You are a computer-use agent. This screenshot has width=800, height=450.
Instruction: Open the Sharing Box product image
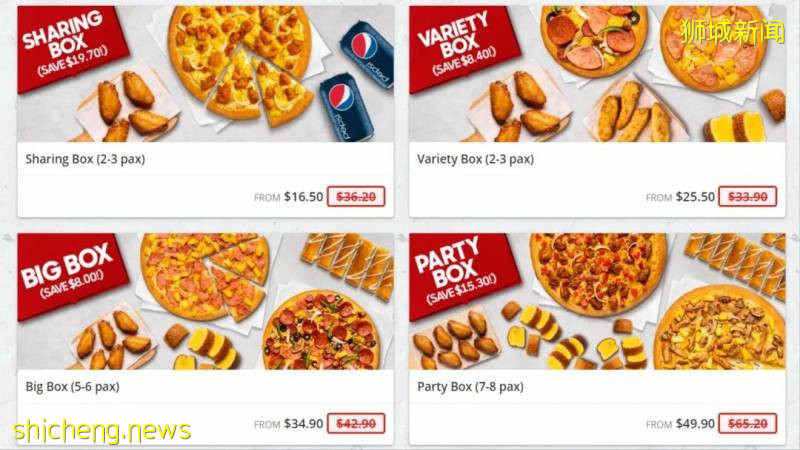click(206, 74)
